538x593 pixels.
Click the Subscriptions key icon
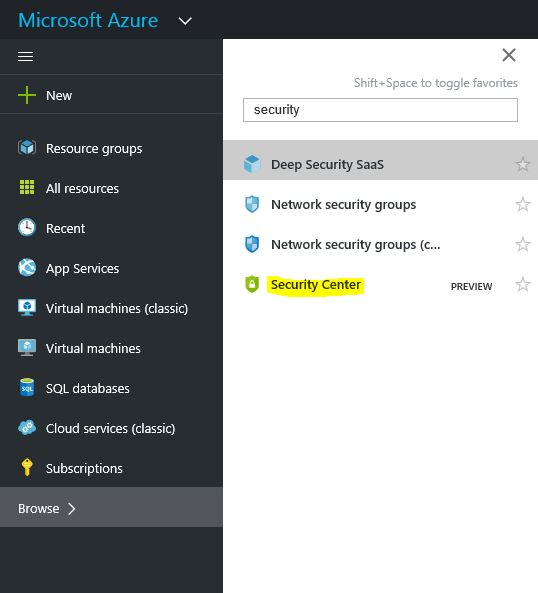[27, 467]
